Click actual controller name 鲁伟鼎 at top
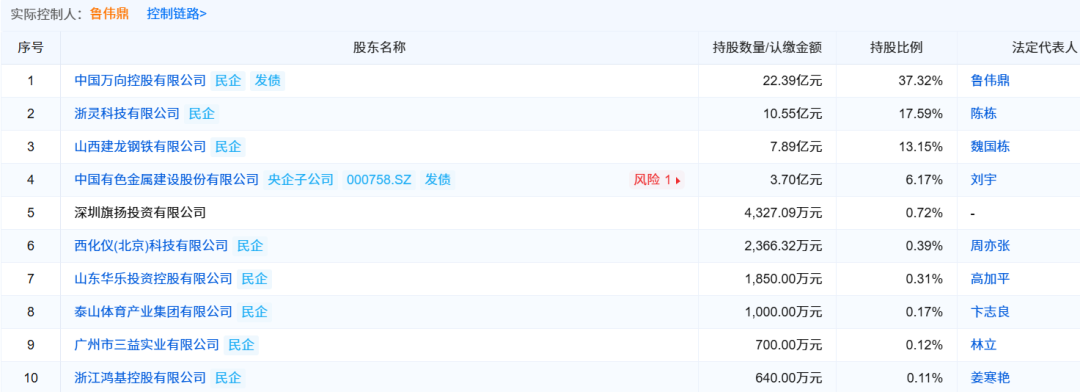 coord(109,13)
